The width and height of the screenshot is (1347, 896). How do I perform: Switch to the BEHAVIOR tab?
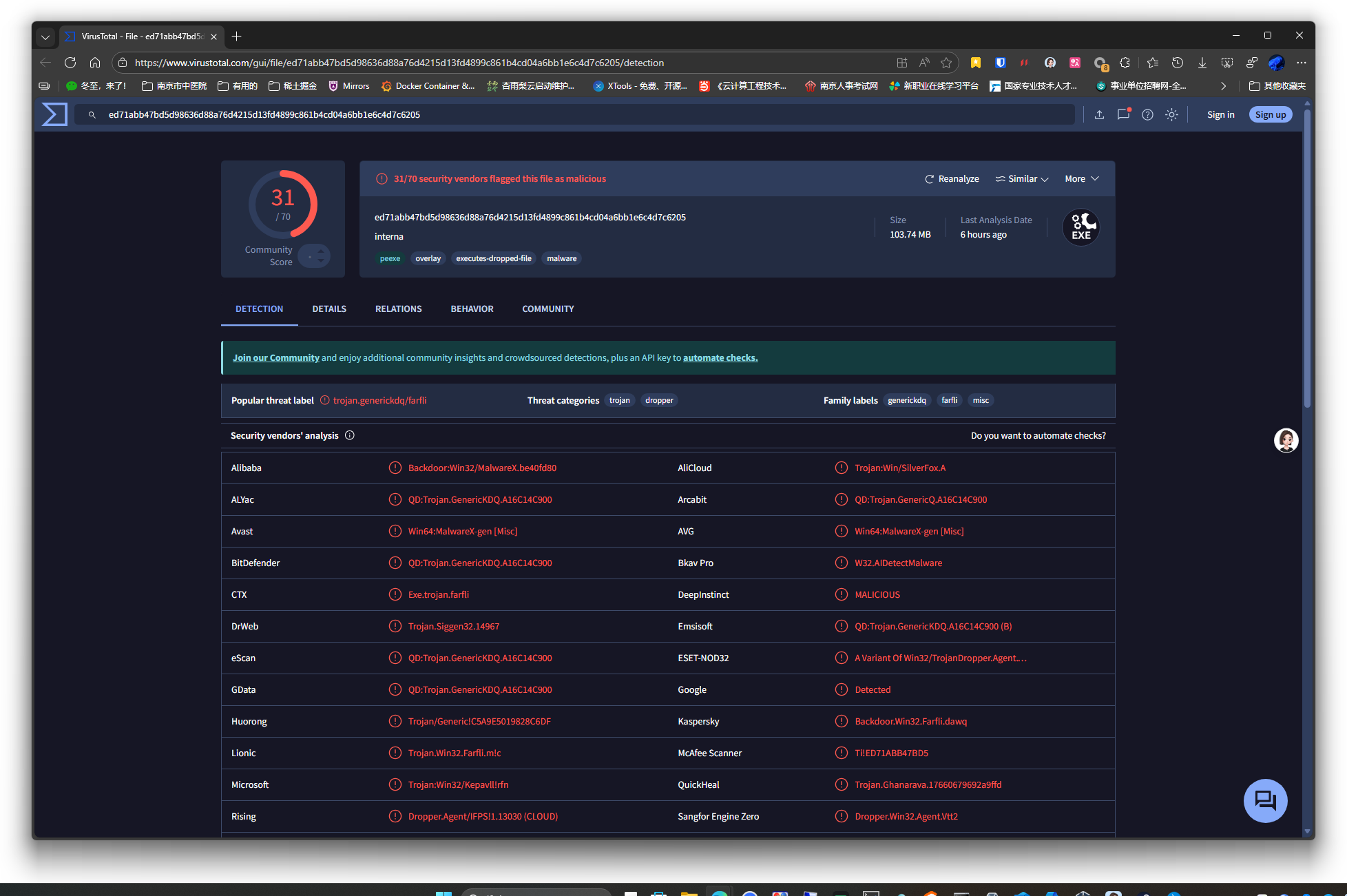point(472,309)
